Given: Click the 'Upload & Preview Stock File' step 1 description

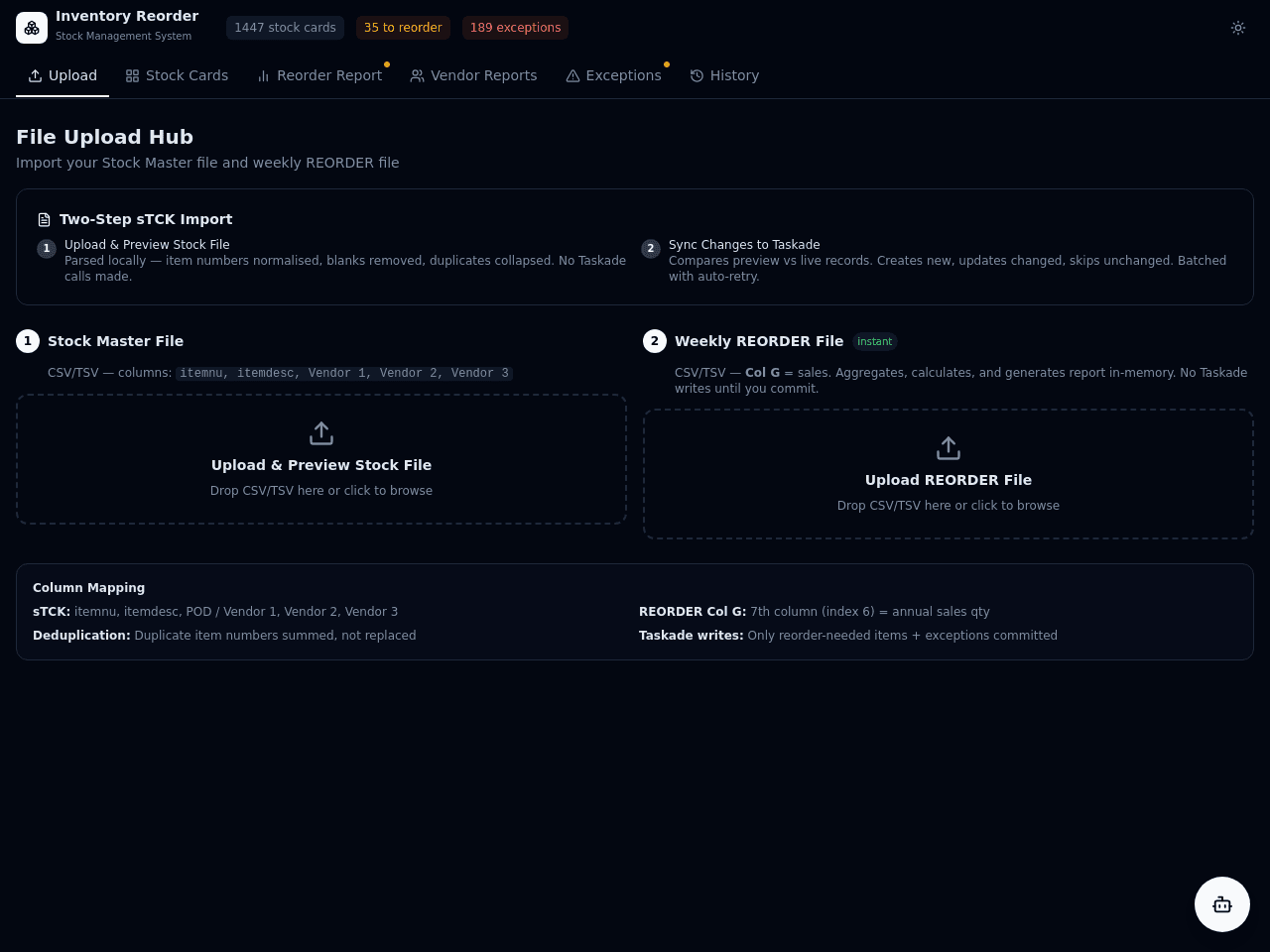Looking at the screenshot, I should point(345,269).
